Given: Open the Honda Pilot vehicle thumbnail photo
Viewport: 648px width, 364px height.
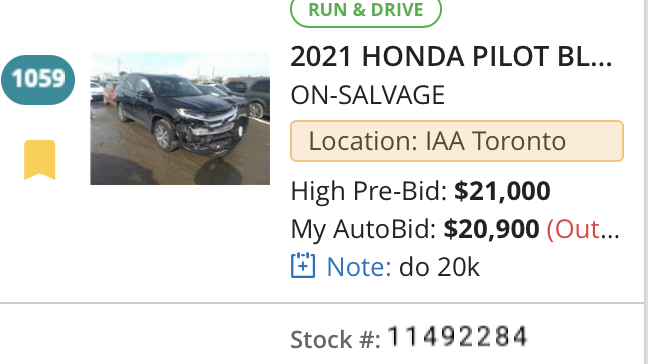Looking at the screenshot, I should click(x=180, y=118).
